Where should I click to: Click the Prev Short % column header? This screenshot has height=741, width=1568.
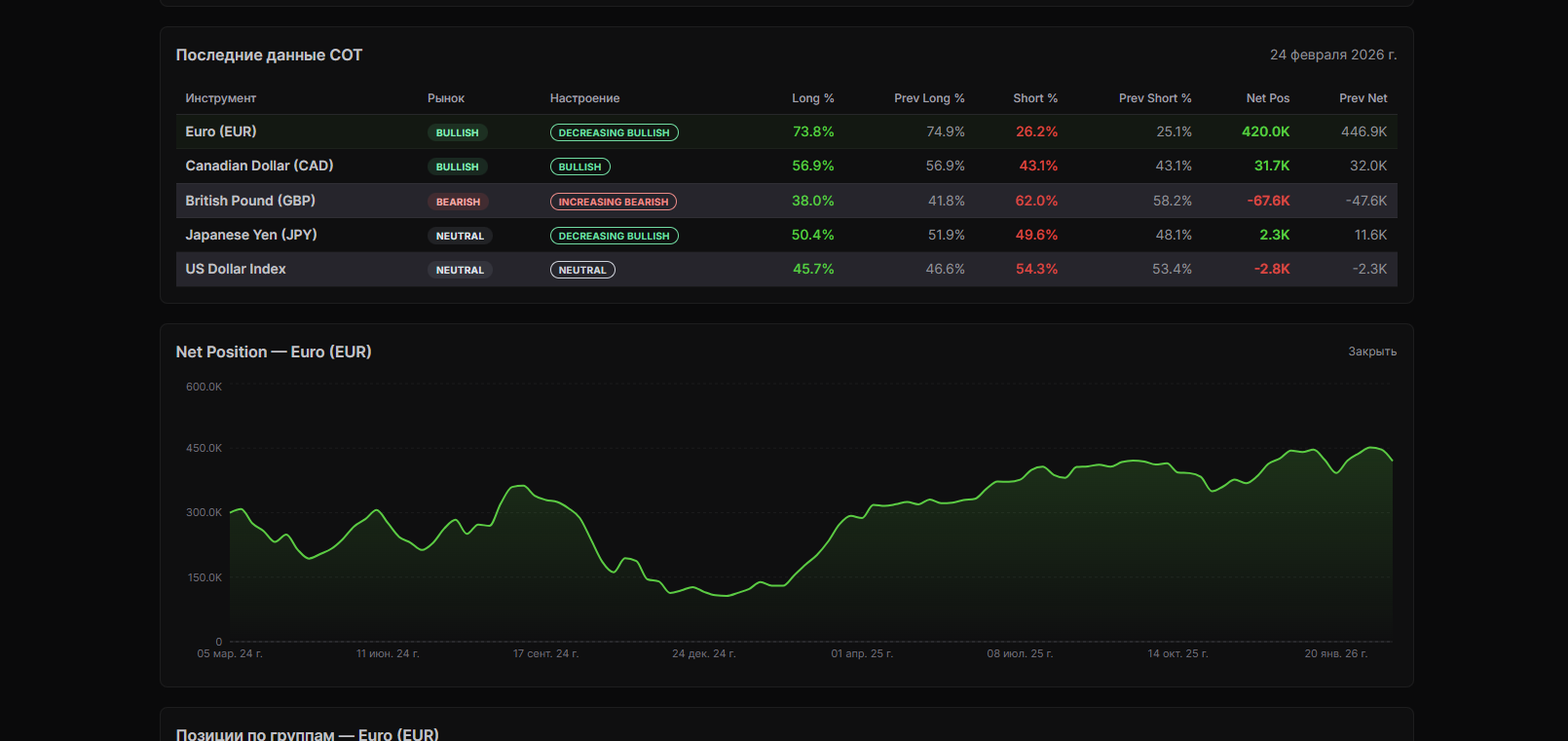[x=1155, y=98]
